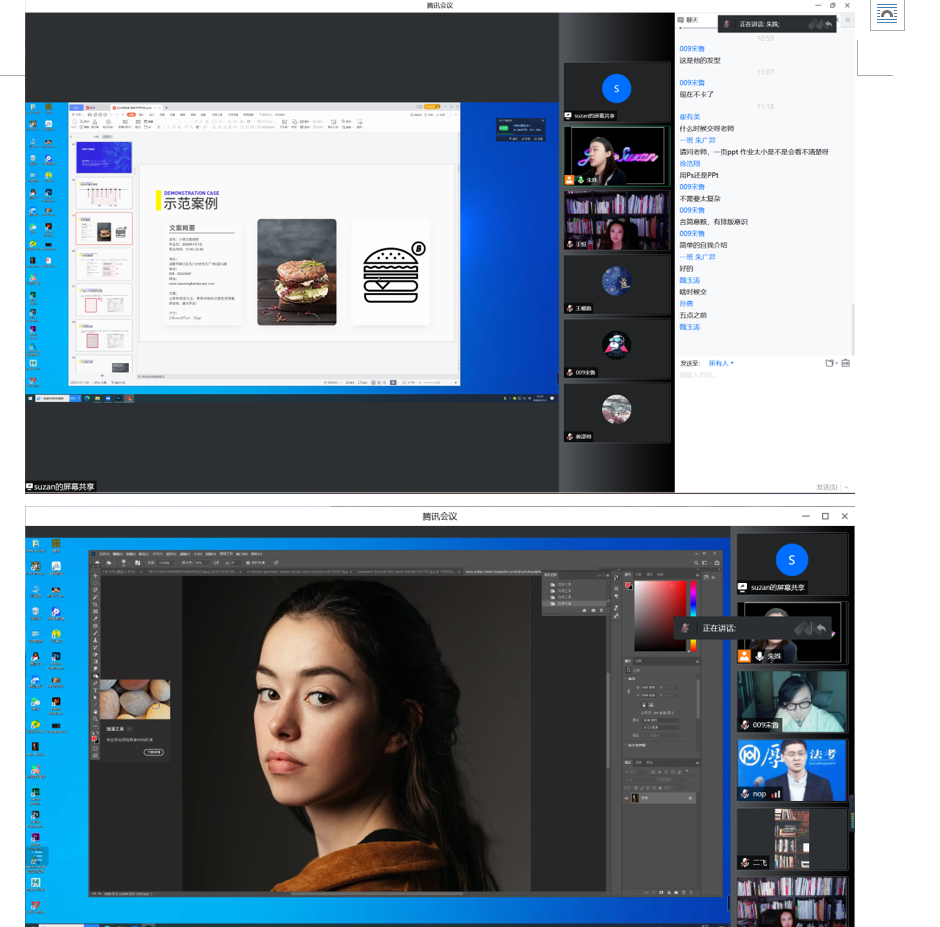Viewport: 940px width, 927px height.
Task: Click the nop participant video tile
Action: (x=791, y=770)
